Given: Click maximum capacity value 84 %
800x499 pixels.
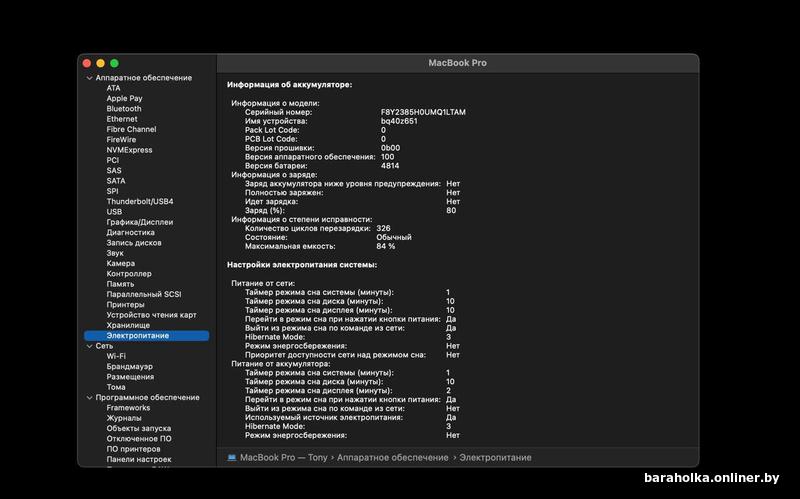Looking at the screenshot, I should click(386, 246).
